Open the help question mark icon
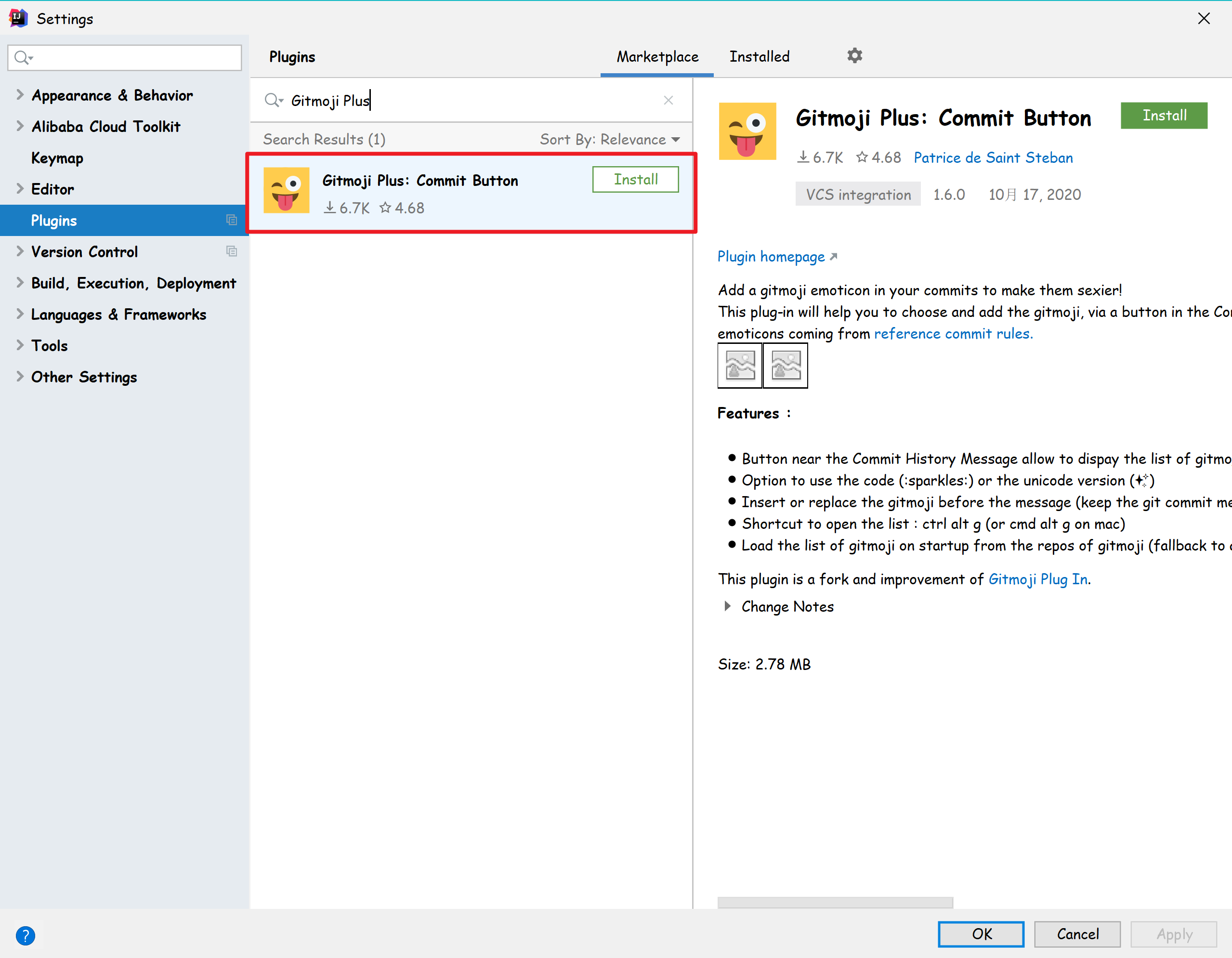Image resolution: width=1232 pixels, height=958 pixels. tap(26, 935)
